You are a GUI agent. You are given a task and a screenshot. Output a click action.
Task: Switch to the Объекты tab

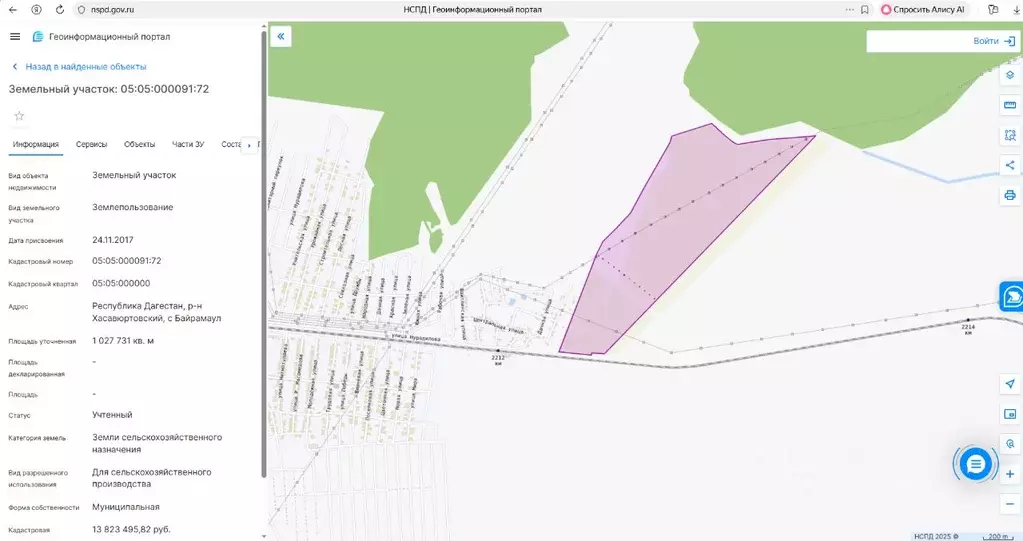140,145
